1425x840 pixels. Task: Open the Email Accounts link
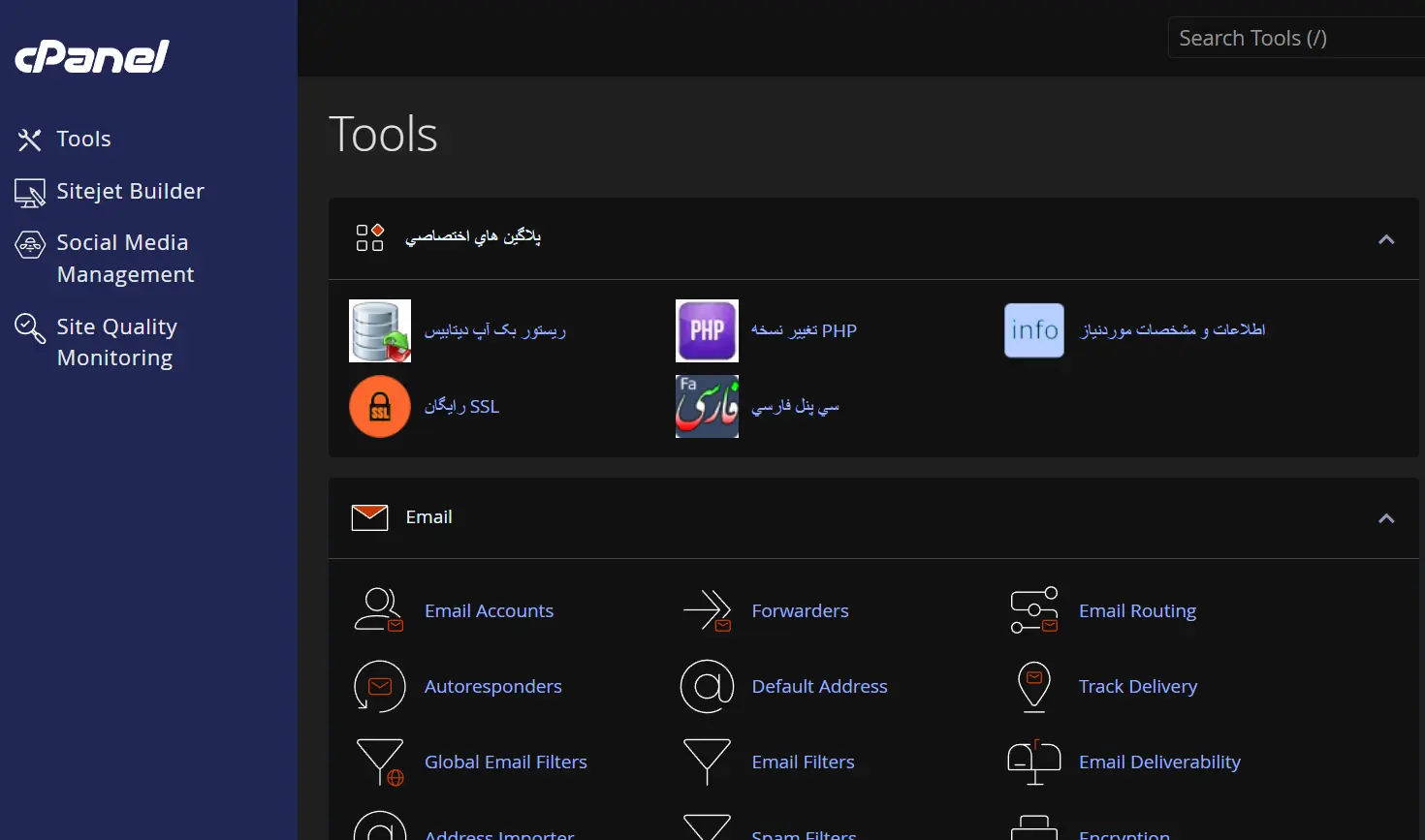tap(489, 610)
